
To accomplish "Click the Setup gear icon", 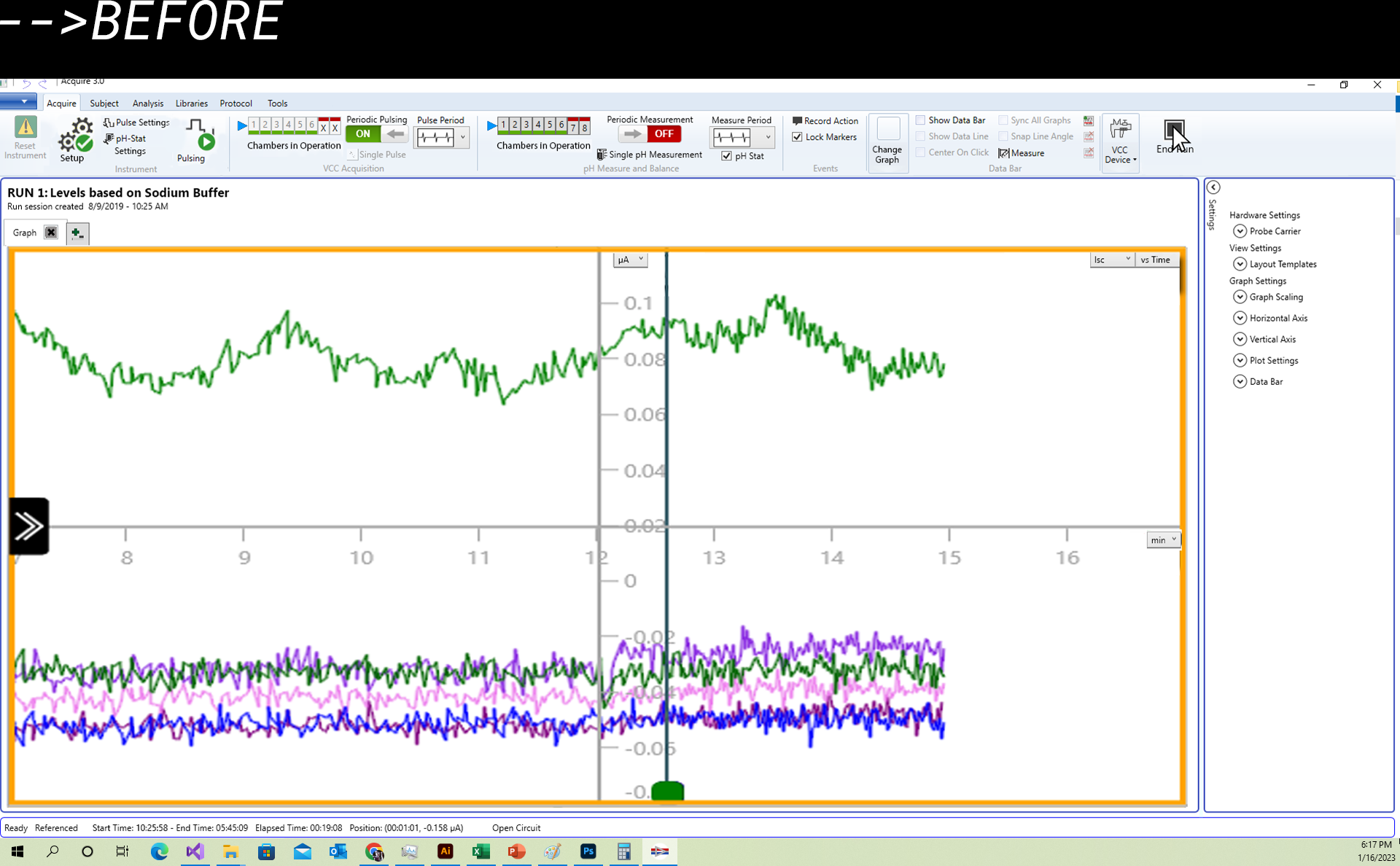I will point(75,137).
